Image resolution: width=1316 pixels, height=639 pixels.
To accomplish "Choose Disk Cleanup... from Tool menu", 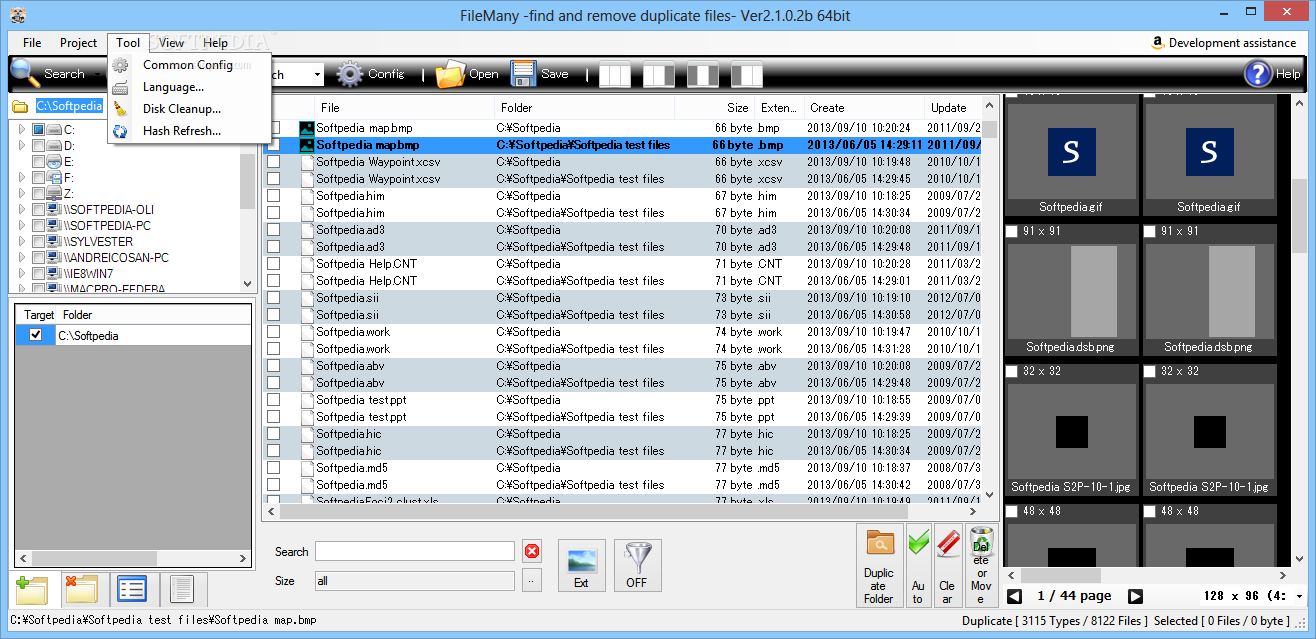I will click(x=188, y=109).
